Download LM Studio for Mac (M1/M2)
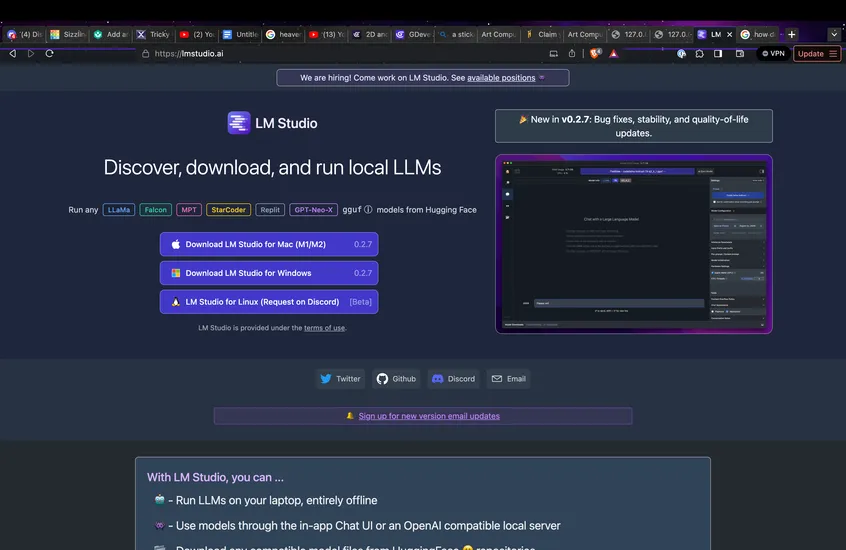The width and height of the screenshot is (846, 550). coord(269,244)
